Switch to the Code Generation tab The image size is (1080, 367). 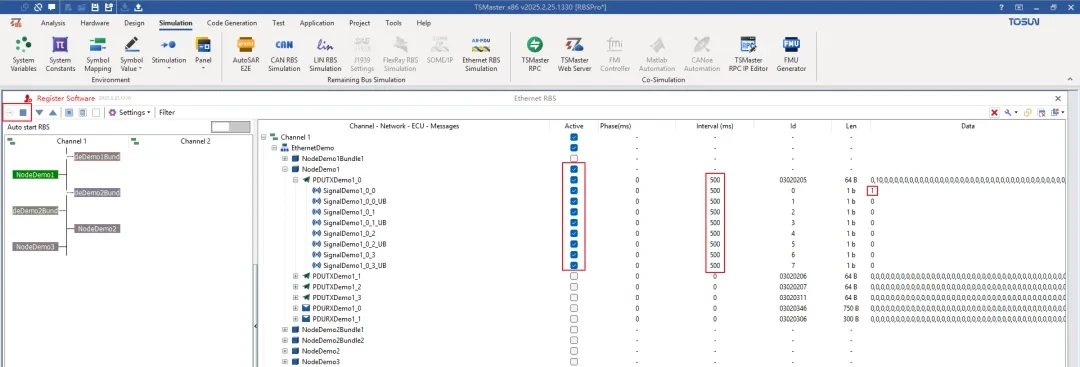tap(231, 23)
